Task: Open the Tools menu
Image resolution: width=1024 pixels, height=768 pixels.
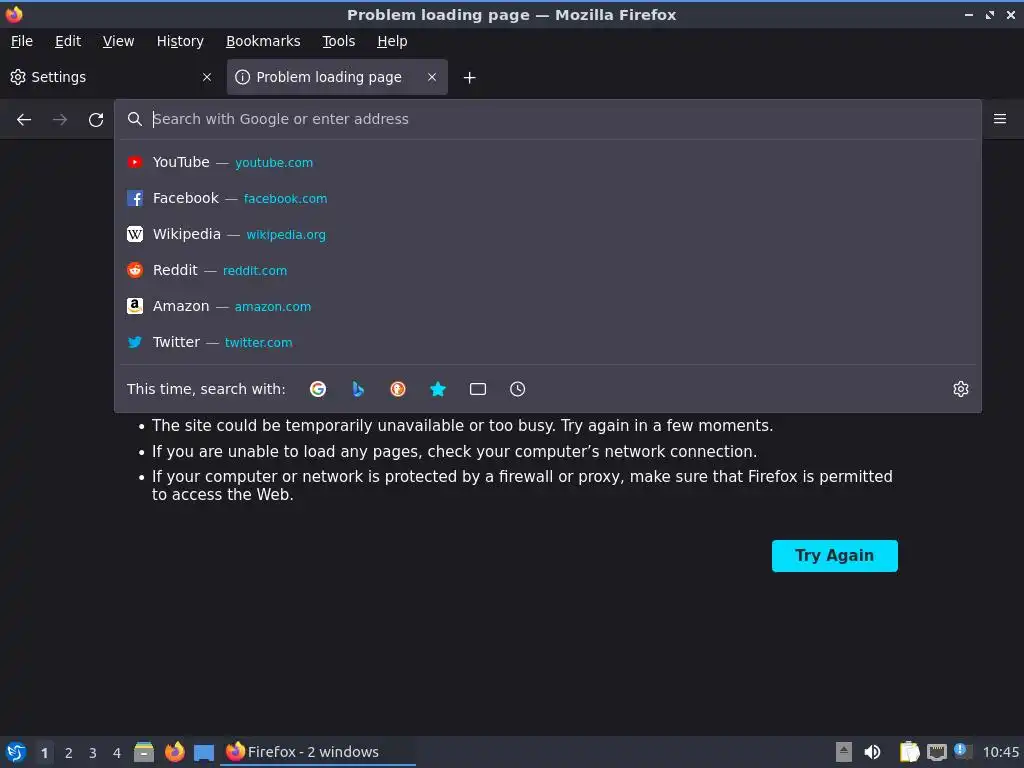Action: [x=338, y=41]
